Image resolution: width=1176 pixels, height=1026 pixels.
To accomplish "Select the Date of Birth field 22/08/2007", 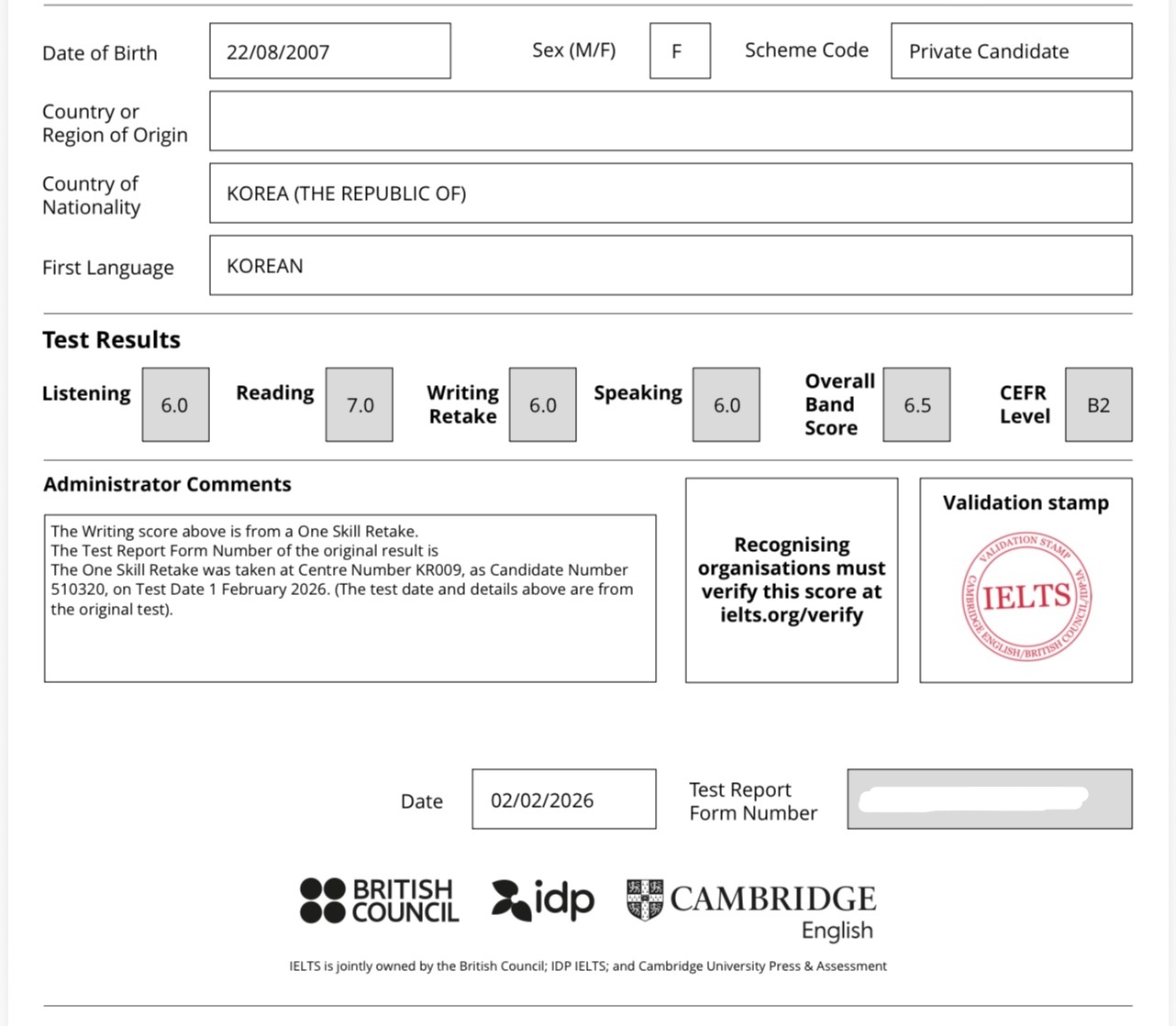I will point(330,51).
